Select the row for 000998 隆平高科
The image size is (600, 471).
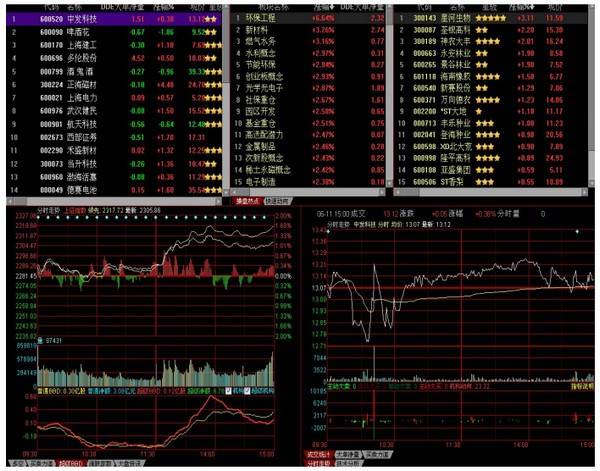[x=491, y=158]
